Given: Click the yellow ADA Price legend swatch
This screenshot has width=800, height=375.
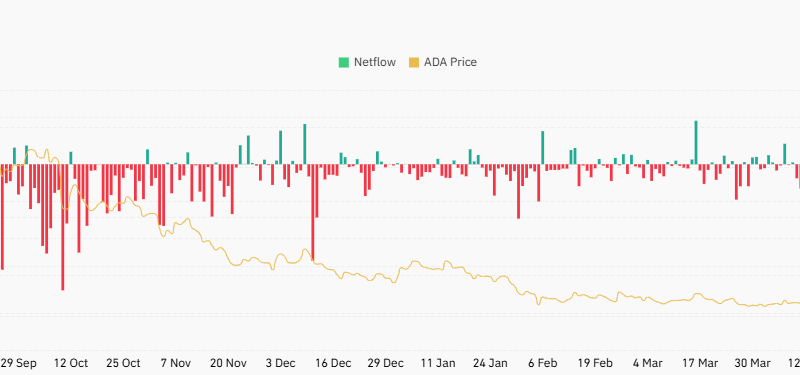Looking at the screenshot, I should pos(414,63).
